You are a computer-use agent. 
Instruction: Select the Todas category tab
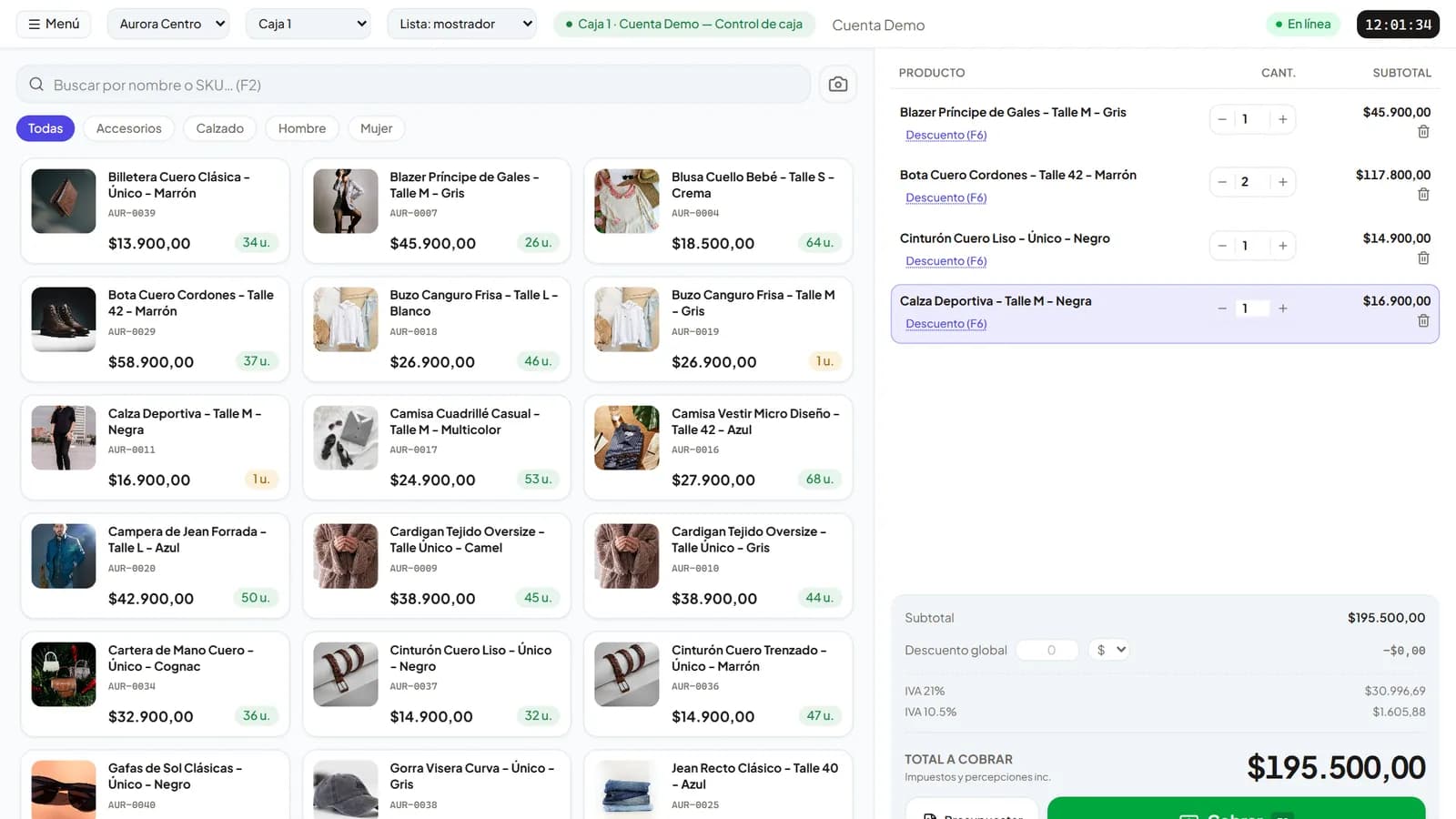[45, 128]
